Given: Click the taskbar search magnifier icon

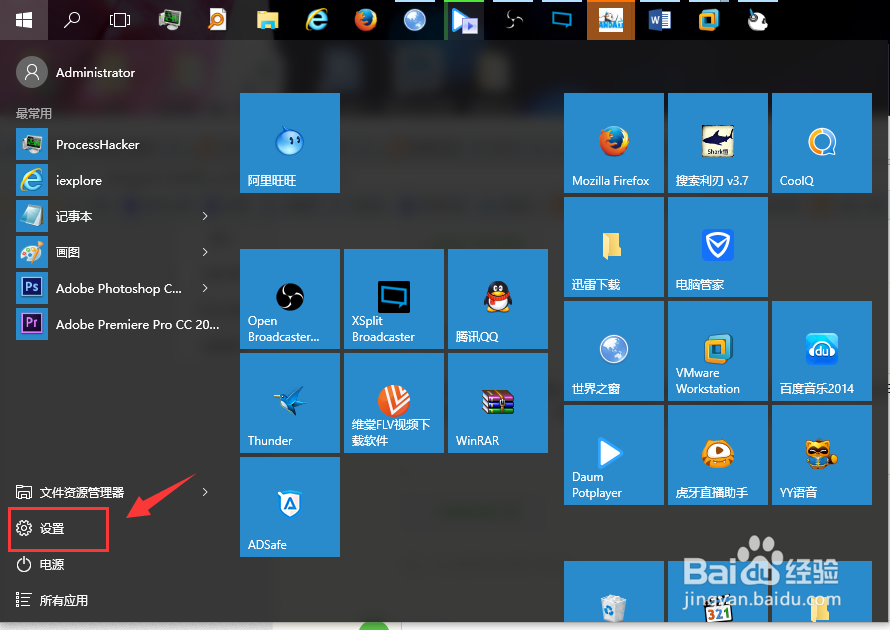Looking at the screenshot, I should pos(72,20).
